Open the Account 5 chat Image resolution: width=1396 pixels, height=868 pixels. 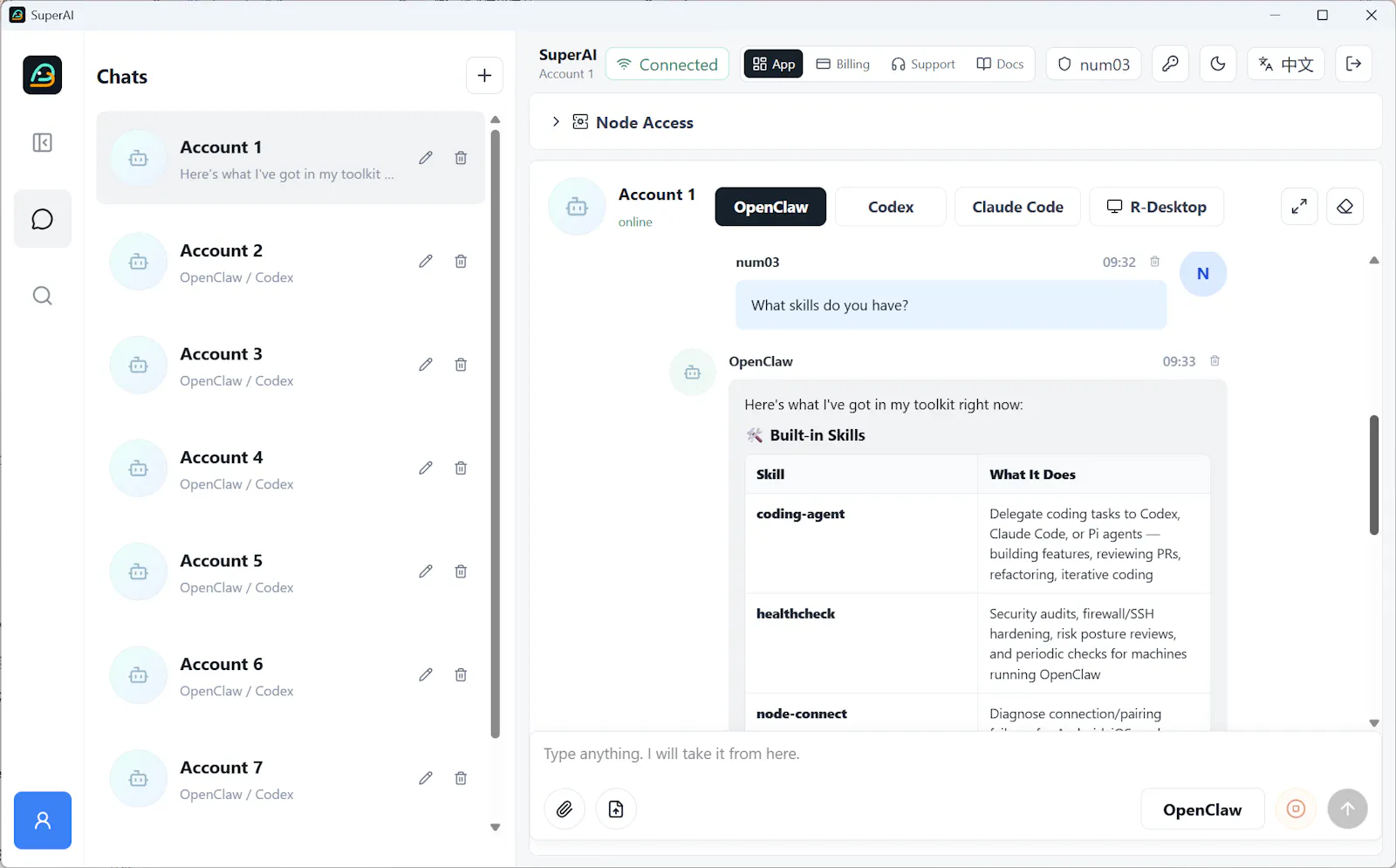tap(291, 571)
